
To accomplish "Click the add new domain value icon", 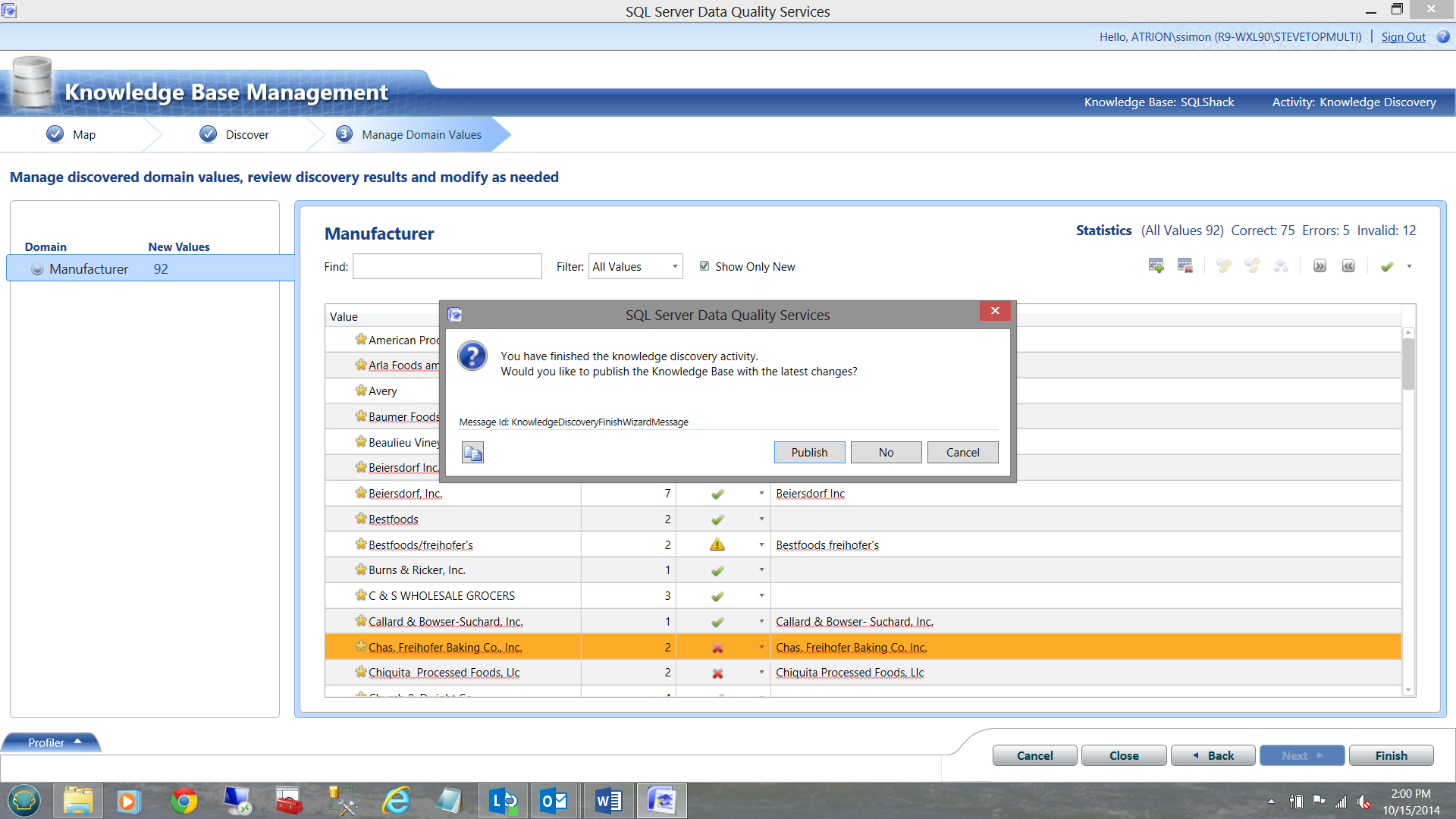I will tap(1156, 266).
